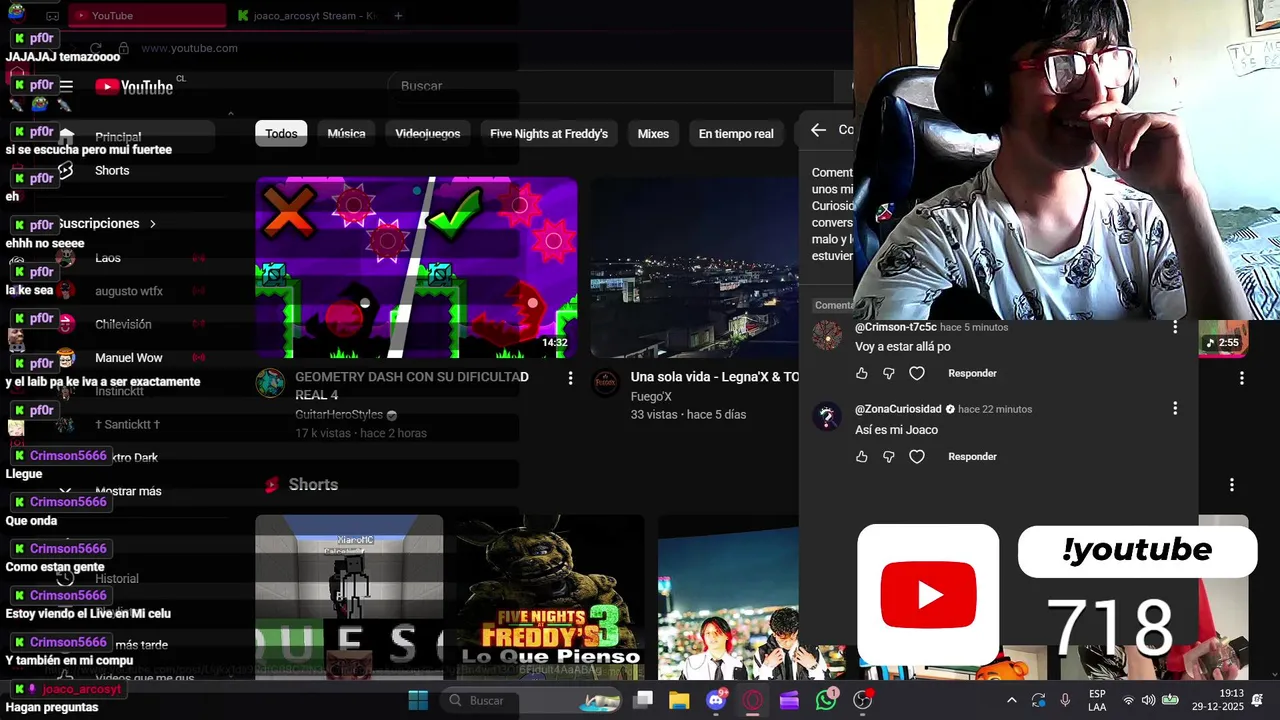
Task: Like the comment 'Así es mi Joaco'
Action: [x=862, y=456]
